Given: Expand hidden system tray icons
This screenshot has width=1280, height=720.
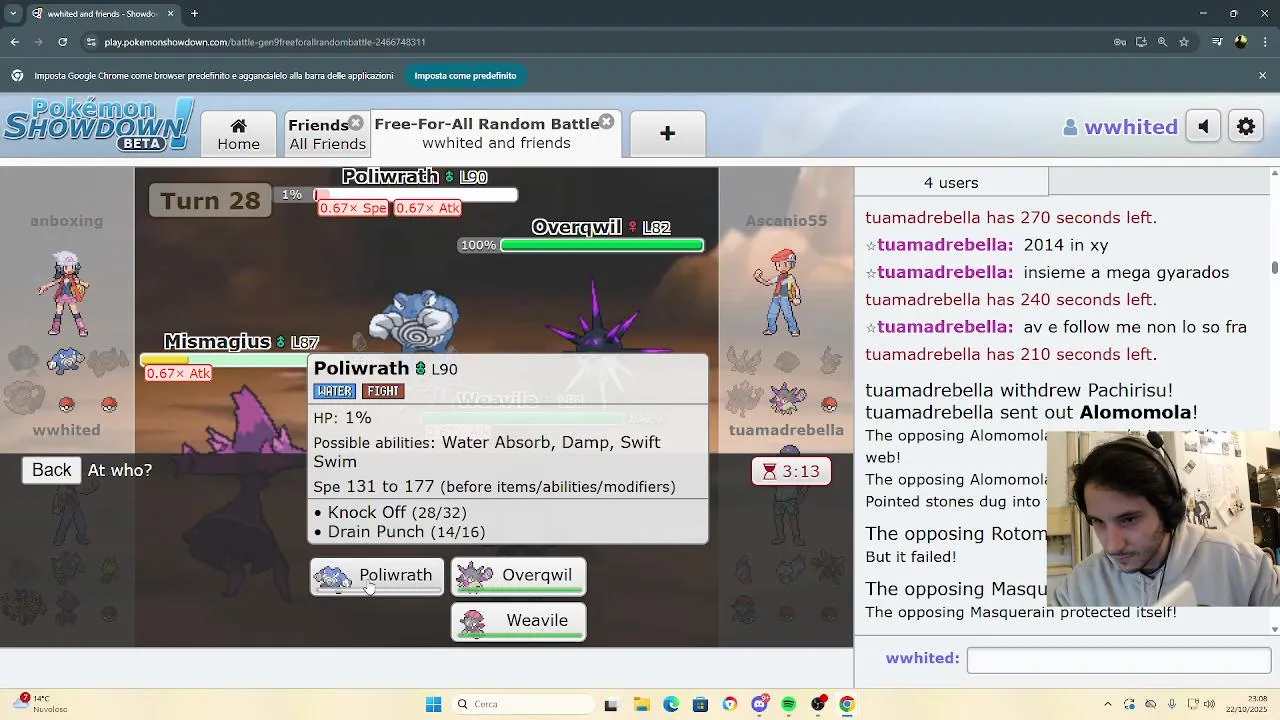Looking at the screenshot, I should [1108, 704].
